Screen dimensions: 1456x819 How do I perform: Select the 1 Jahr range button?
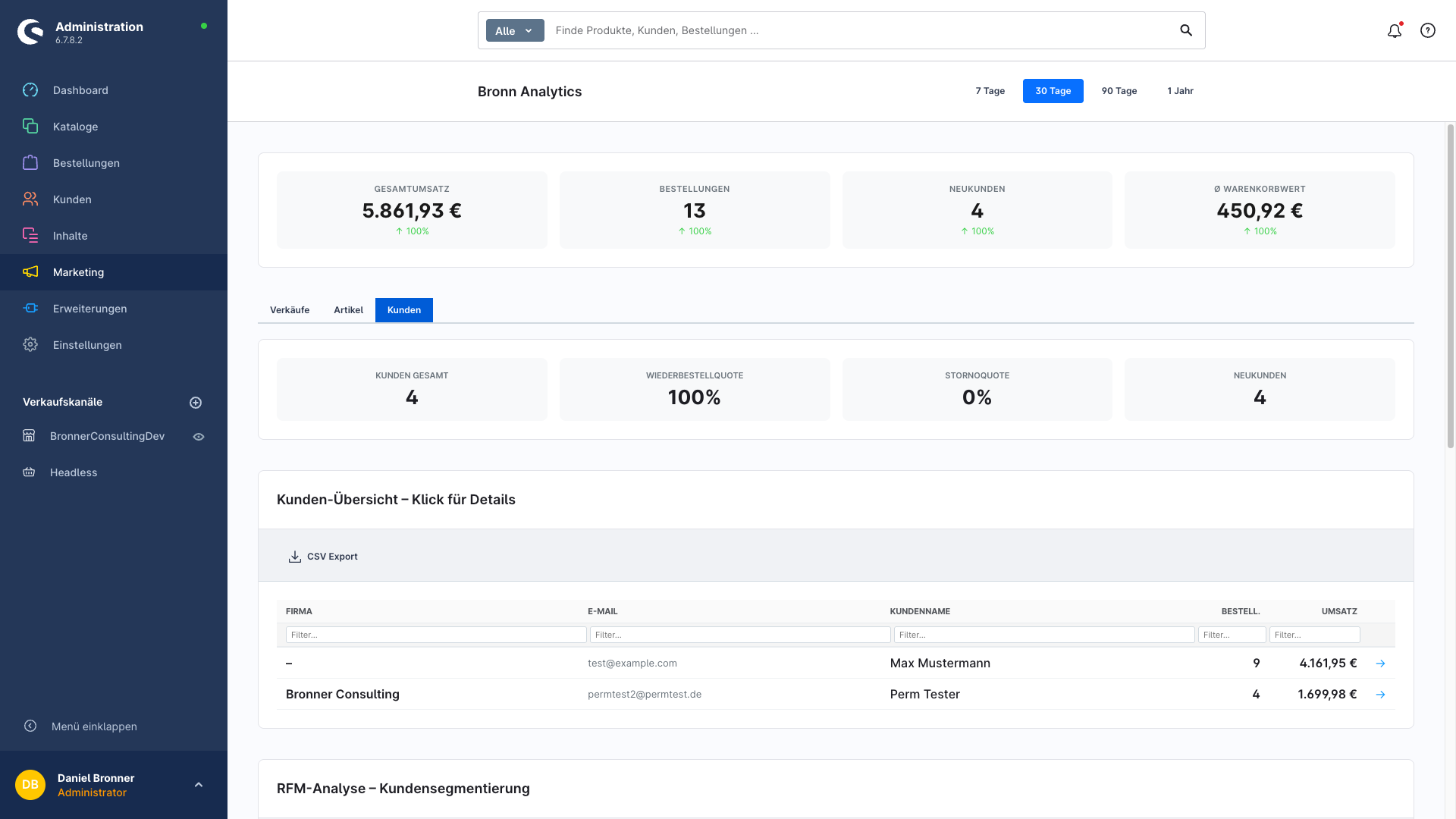(1180, 91)
